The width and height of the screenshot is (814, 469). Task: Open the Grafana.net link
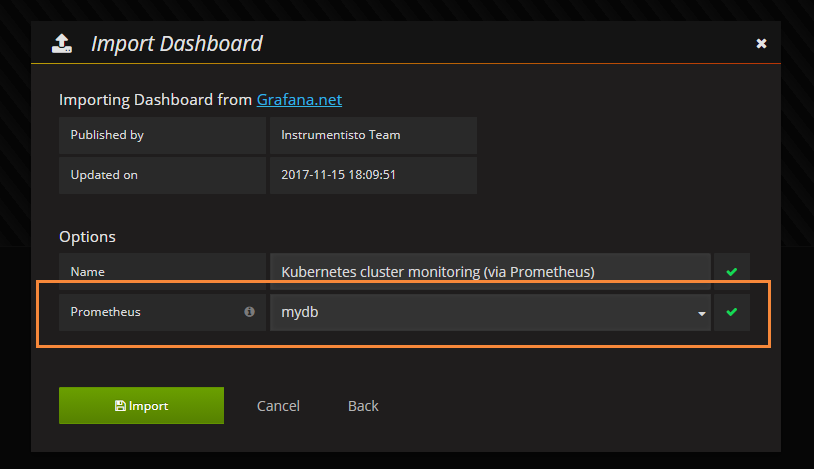299,100
